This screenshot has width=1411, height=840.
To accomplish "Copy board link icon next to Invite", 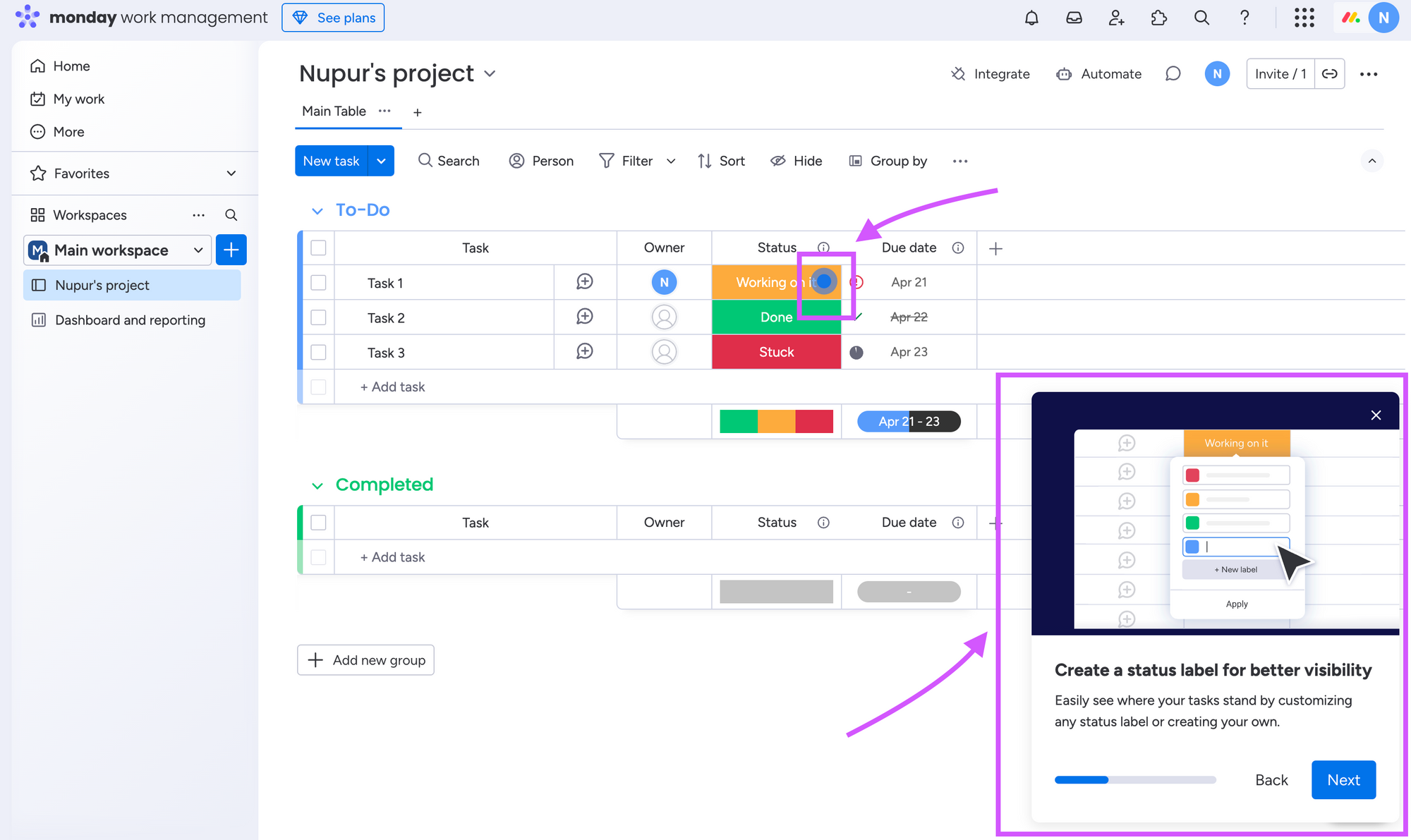I will click(x=1330, y=74).
